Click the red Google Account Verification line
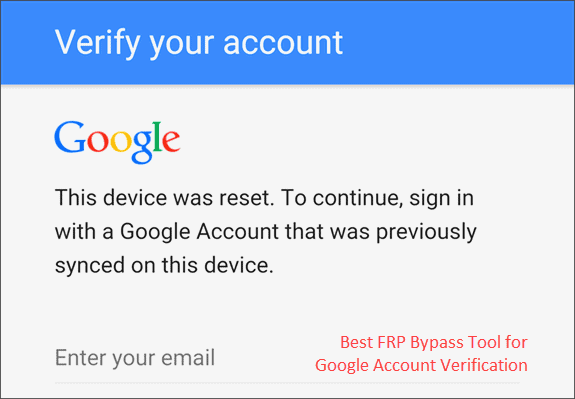The image size is (575, 399). [421, 365]
